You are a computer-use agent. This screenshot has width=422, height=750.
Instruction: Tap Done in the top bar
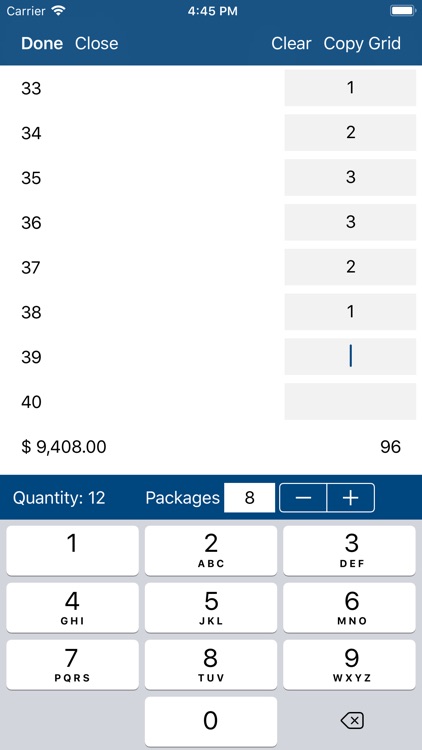(x=42, y=44)
